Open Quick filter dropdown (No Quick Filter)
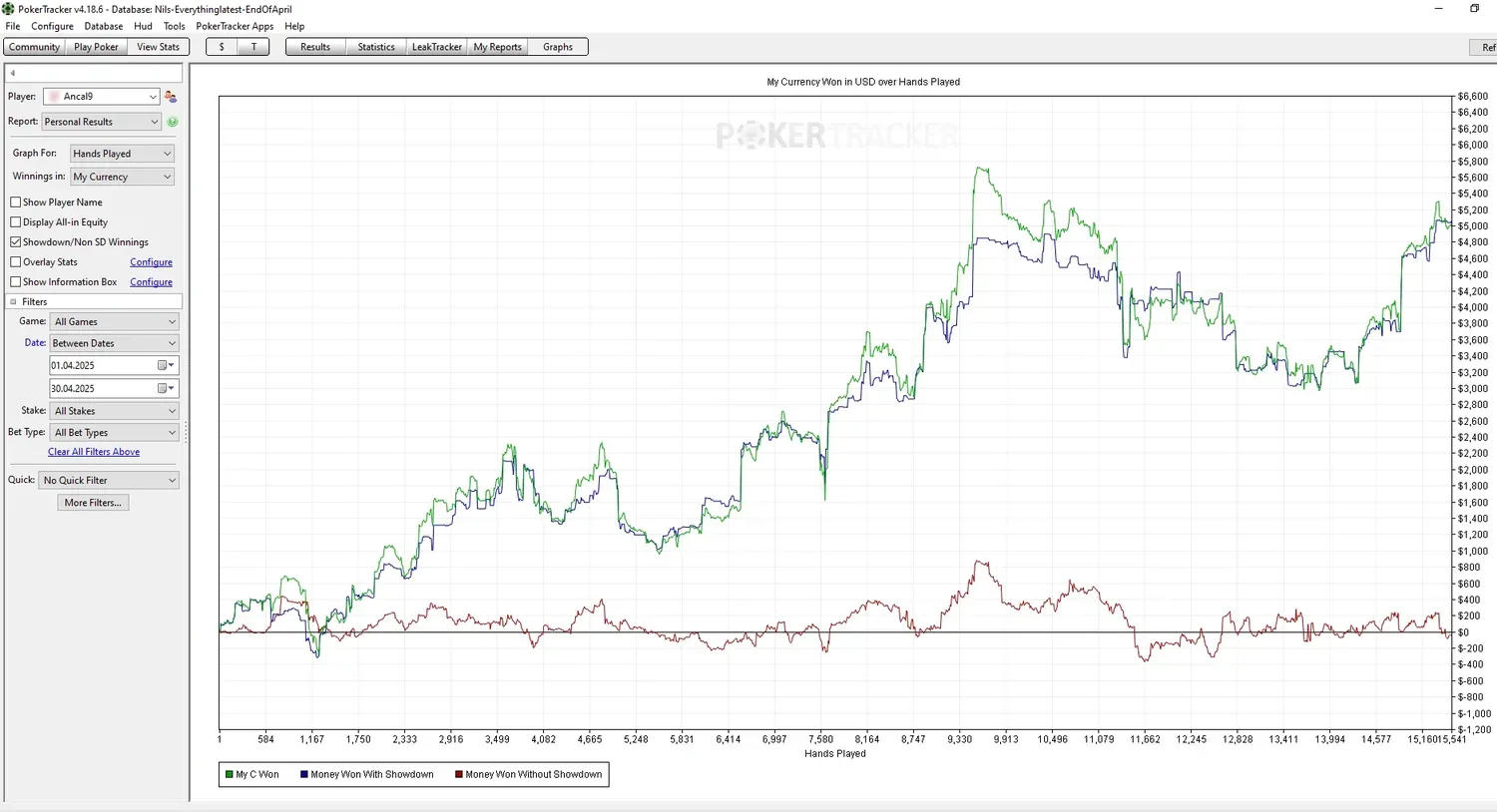The width and height of the screenshot is (1497, 812). pos(109,480)
